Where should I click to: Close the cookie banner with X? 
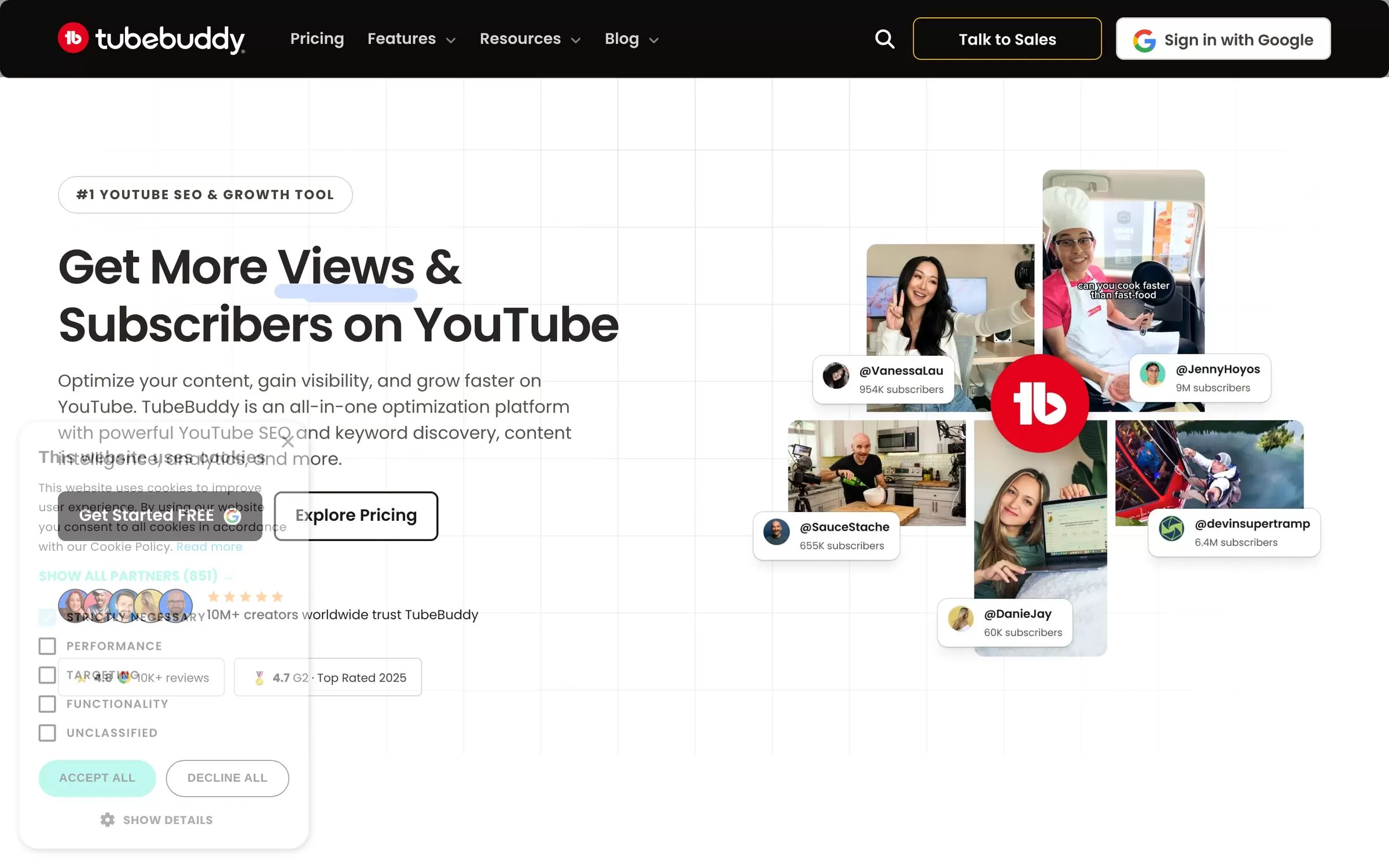click(288, 442)
